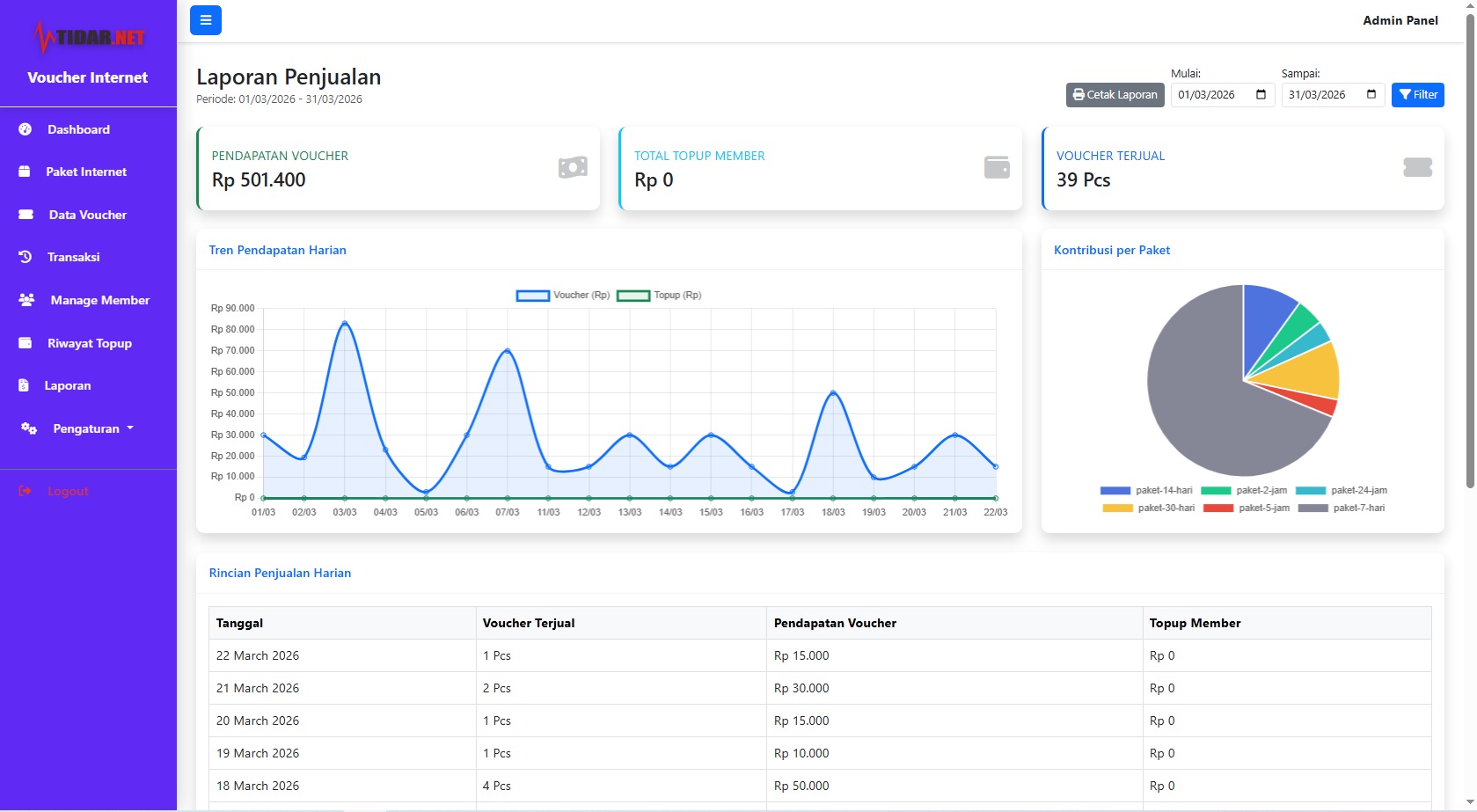Viewport: 1477px width, 812px height.
Task: Apply the date Filter button
Action: tap(1418, 95)
